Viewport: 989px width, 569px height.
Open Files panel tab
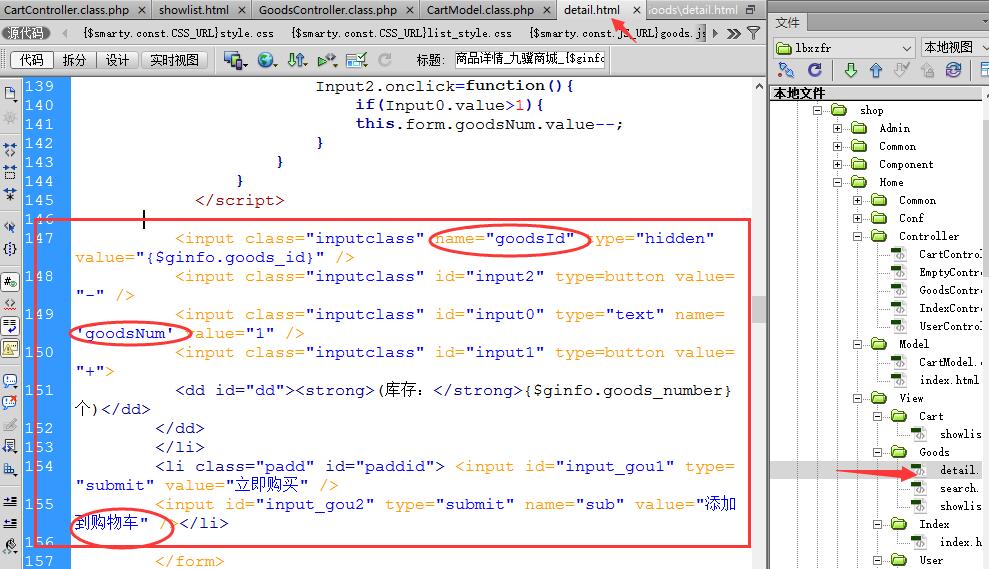click(x=787, y=23)
